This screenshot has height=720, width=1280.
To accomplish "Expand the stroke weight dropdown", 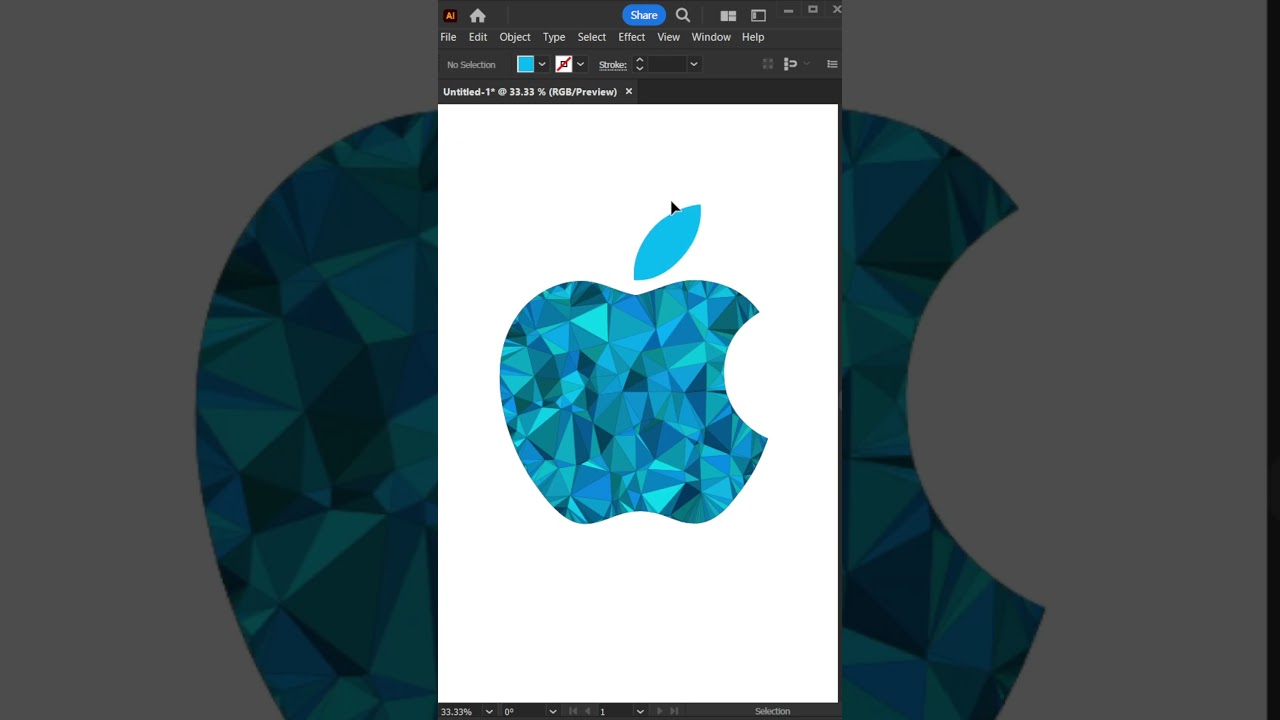I will [x=693, y=64].
